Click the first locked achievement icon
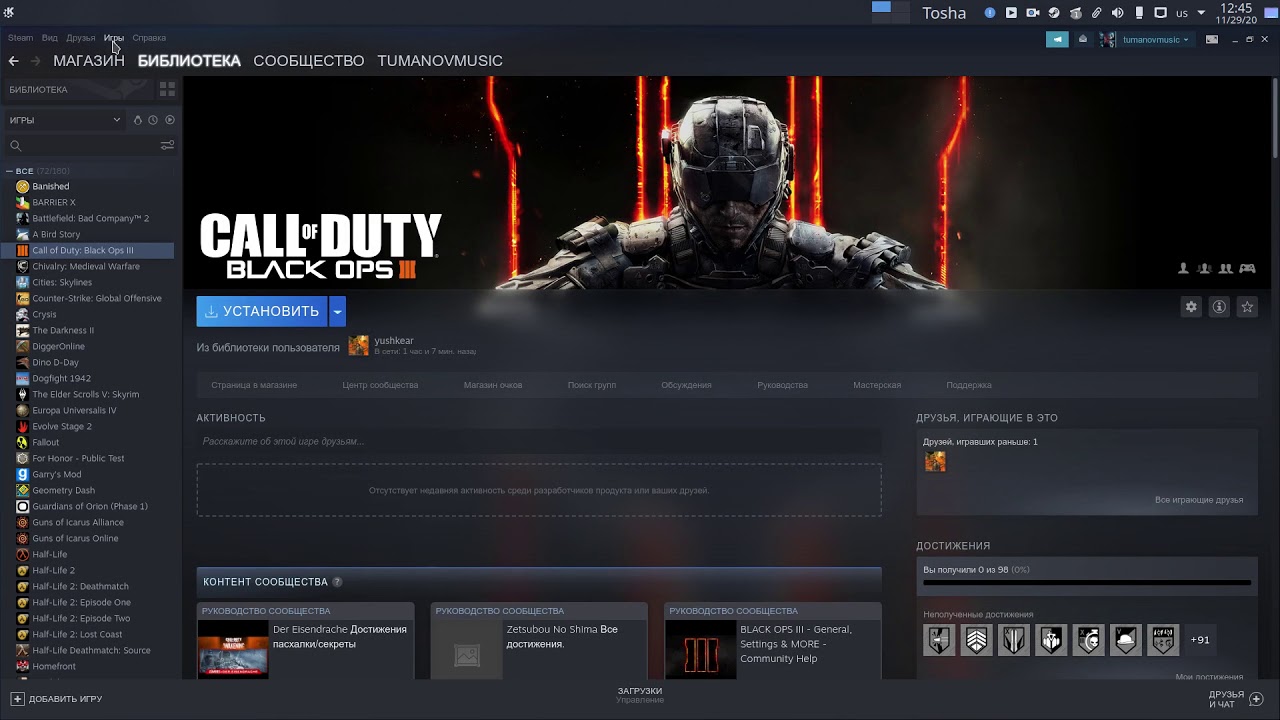 pos(939,640)
